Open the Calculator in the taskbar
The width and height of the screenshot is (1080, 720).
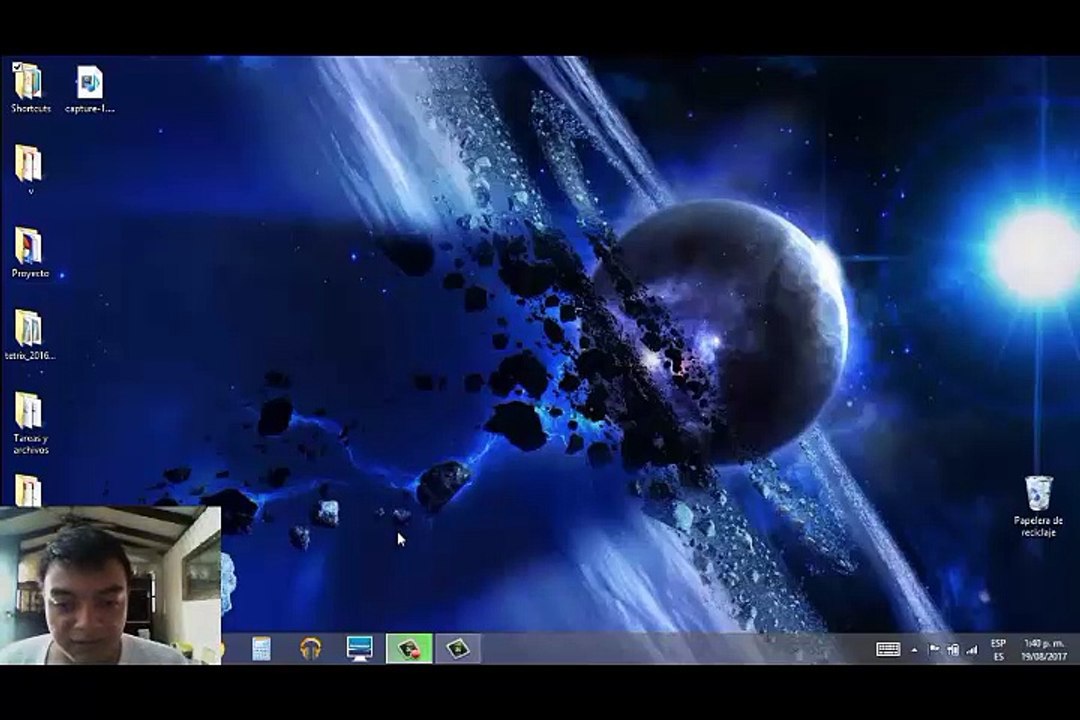(x=261, y=649)
